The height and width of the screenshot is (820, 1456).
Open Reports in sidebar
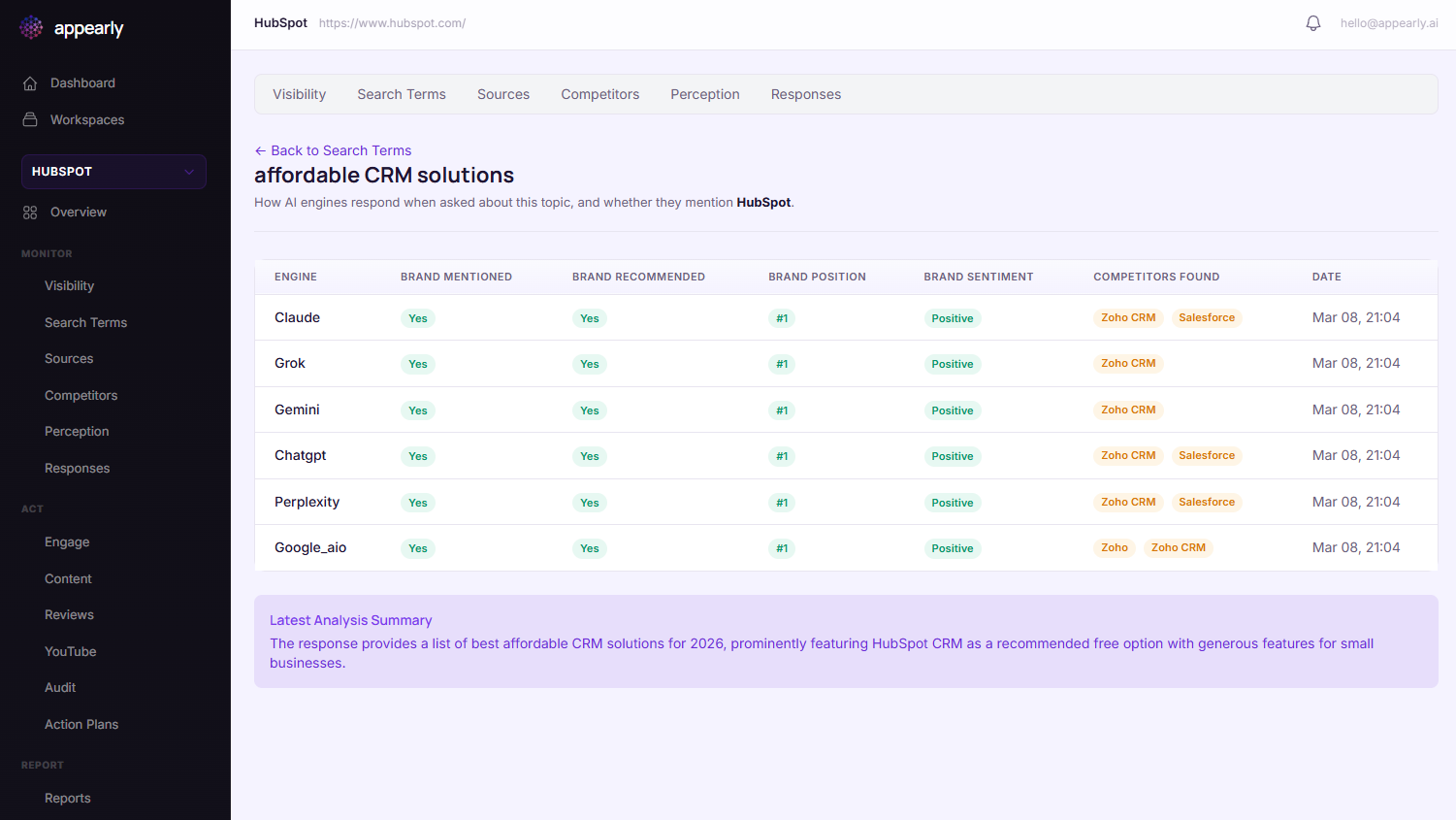click(67, 798)
